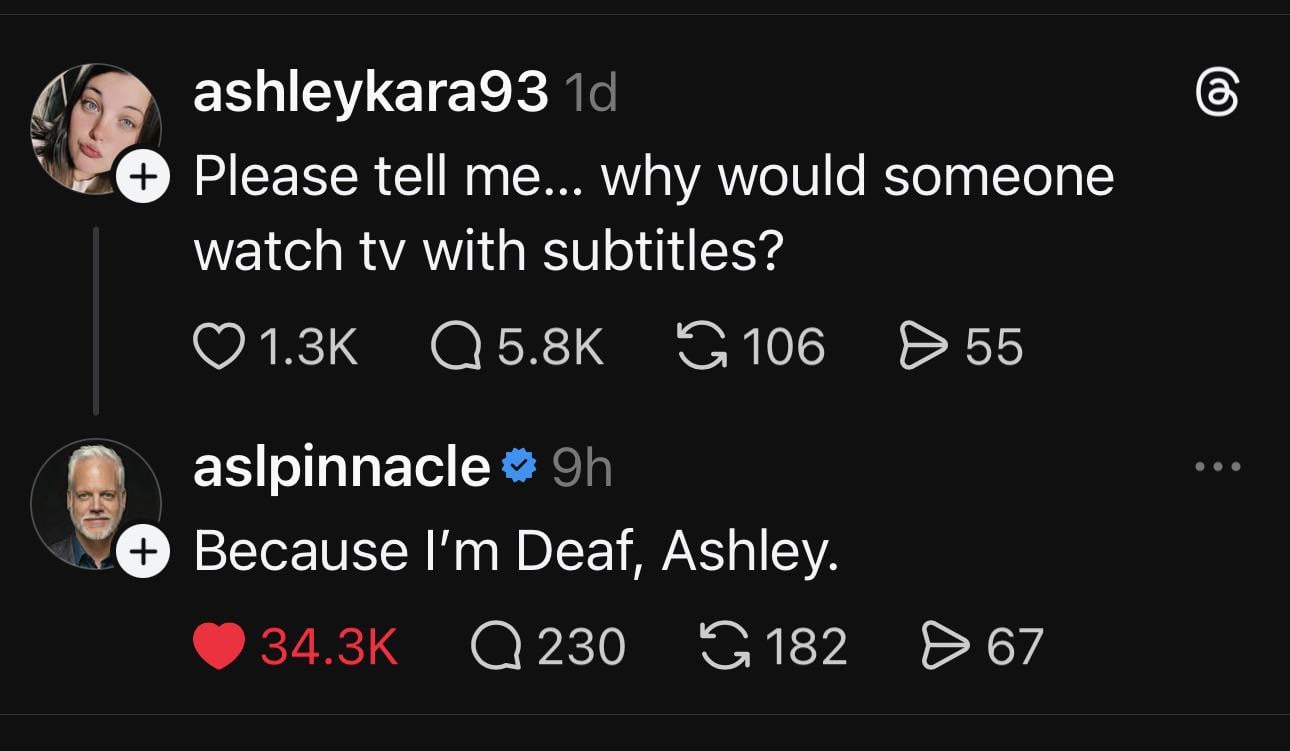Screen dimensions: 1290x751
Task: Share ashleykara93's post via send icon
Action: (x=923, y=347)
